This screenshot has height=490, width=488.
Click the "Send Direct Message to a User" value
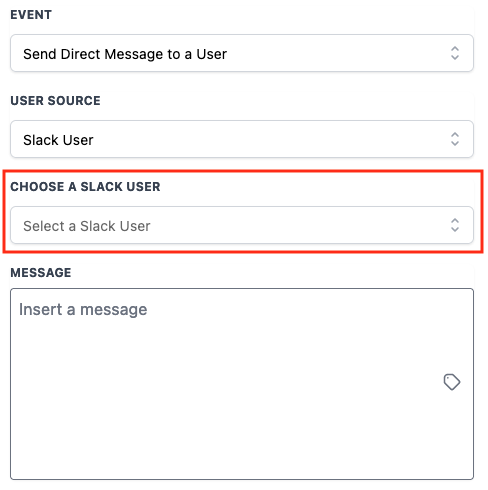tap(125, 54)
